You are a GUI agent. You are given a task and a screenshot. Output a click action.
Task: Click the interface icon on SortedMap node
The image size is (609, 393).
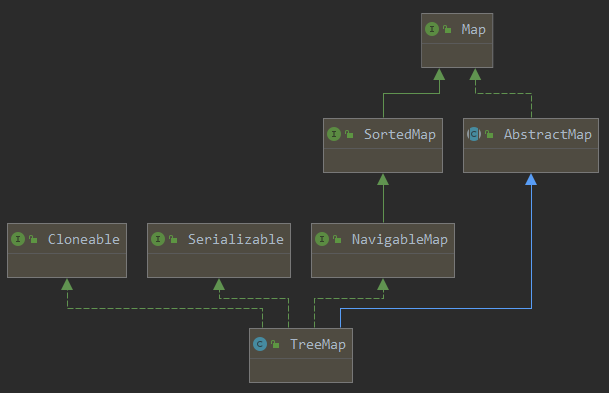(x=334, y=134)
